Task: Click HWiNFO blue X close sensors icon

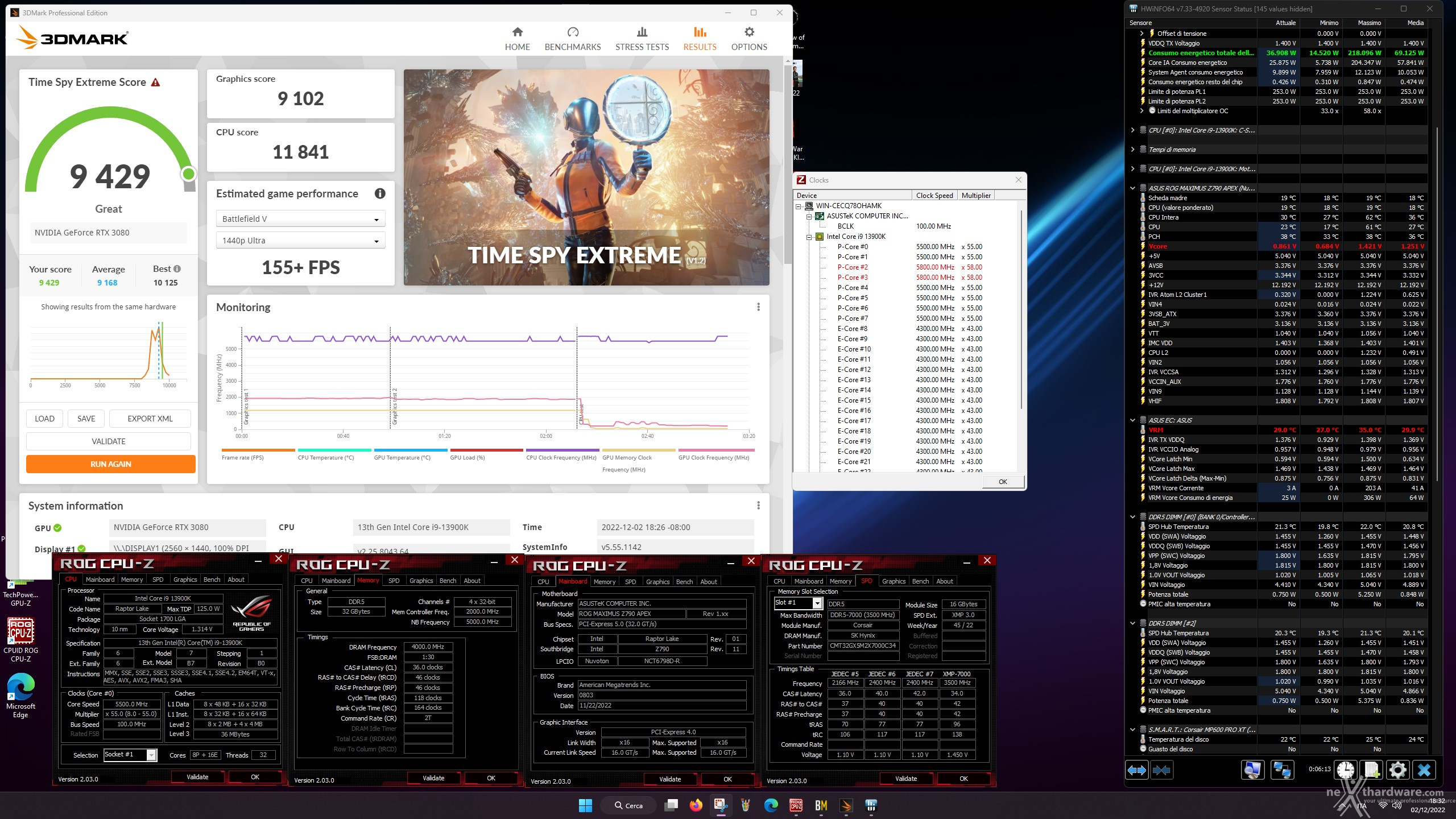Action: coord(1424,770)
